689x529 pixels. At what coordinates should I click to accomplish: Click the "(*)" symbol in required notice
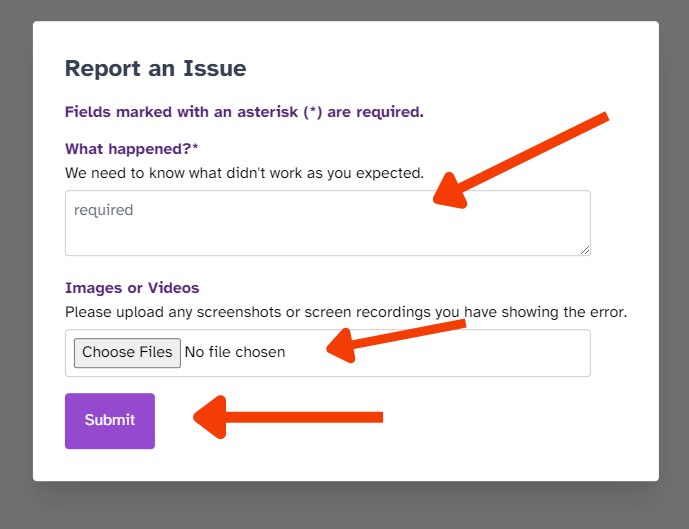pos(313,112)
